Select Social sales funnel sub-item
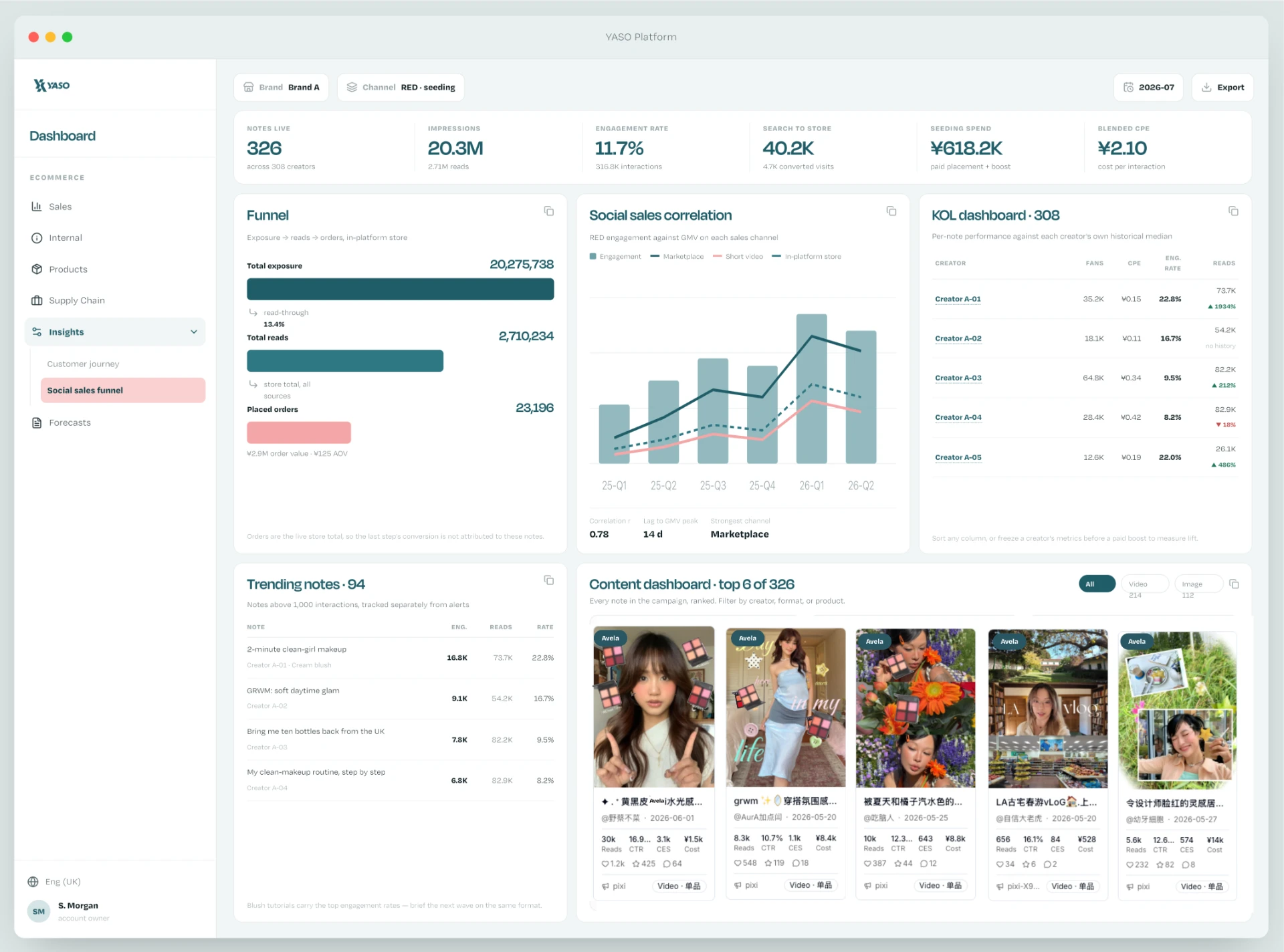 tap(123, 390)
